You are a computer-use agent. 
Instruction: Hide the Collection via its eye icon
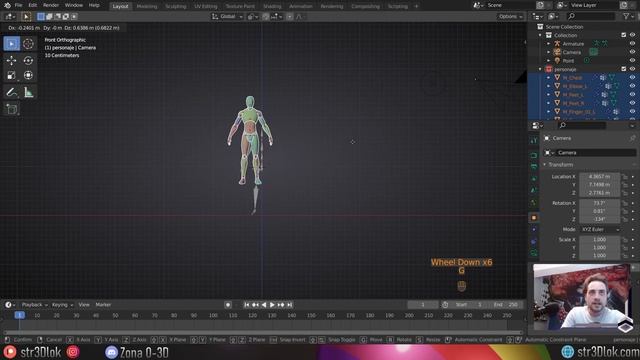(x=632, y=35)
